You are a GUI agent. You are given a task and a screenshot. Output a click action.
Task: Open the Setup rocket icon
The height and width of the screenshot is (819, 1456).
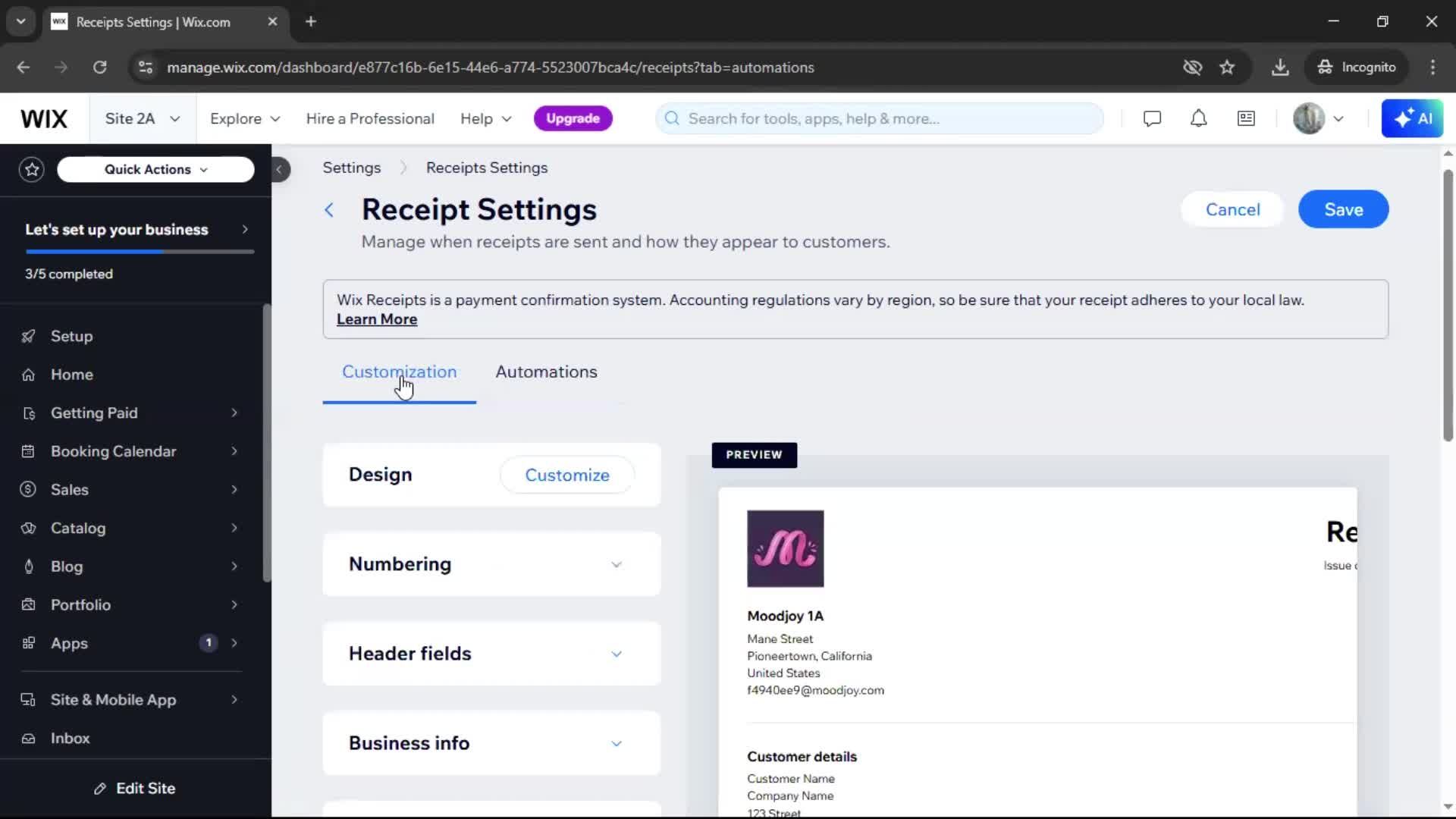coord(28,336)
